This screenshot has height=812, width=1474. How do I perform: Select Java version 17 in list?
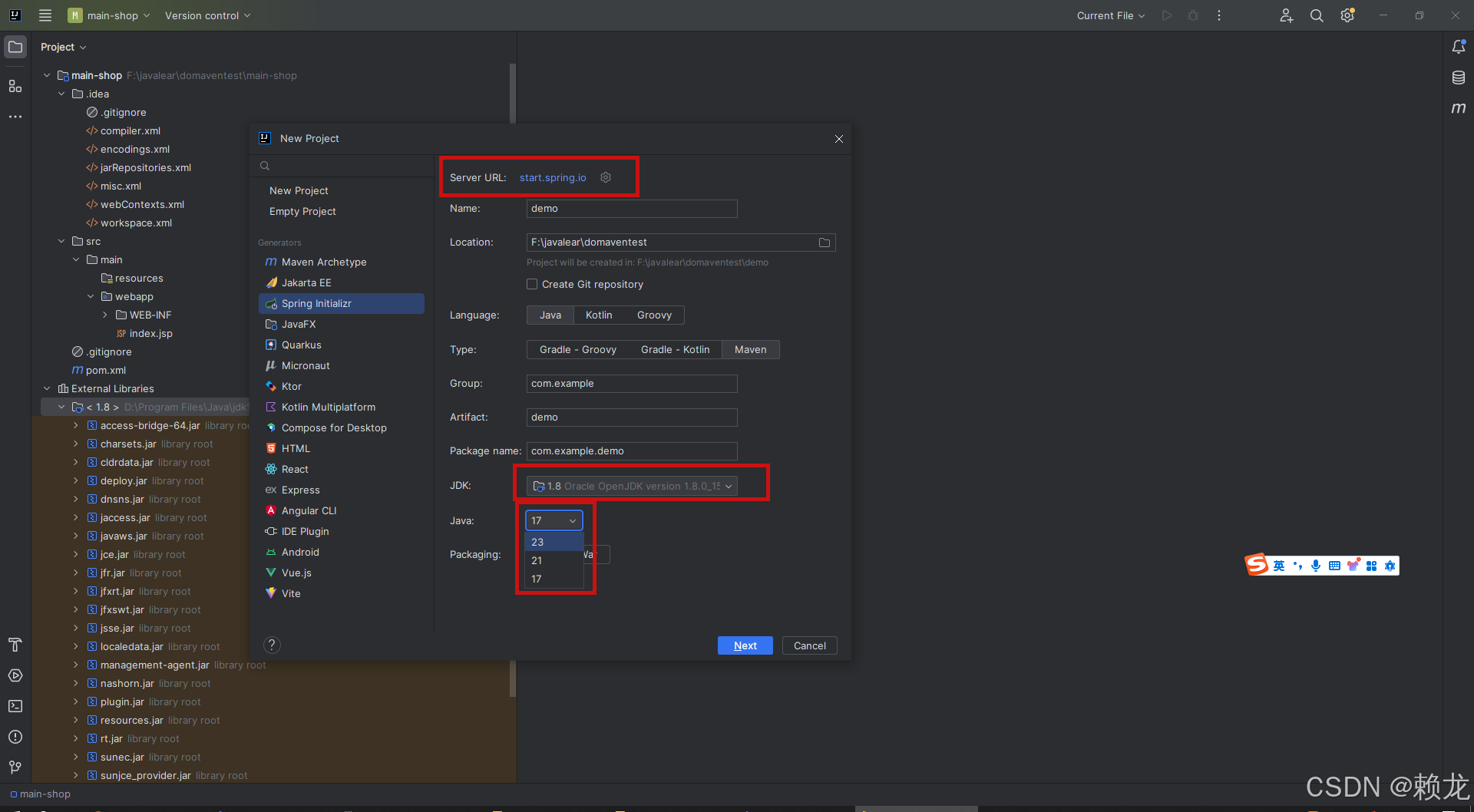coord(554,579)
